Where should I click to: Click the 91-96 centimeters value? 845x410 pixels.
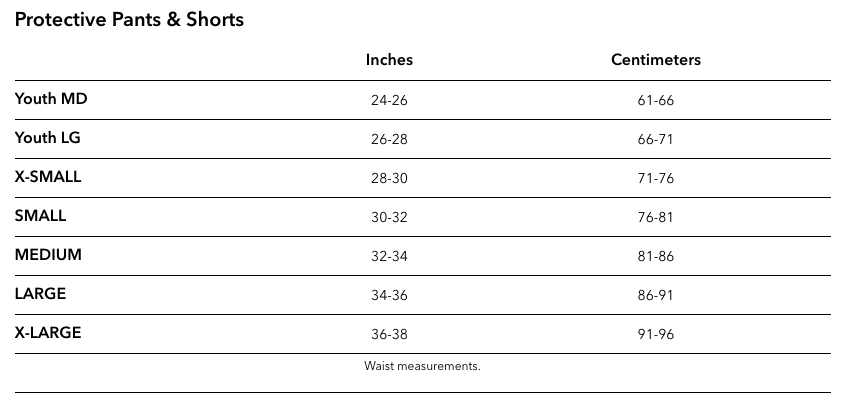pyautogui.click(x=655, y=335)
